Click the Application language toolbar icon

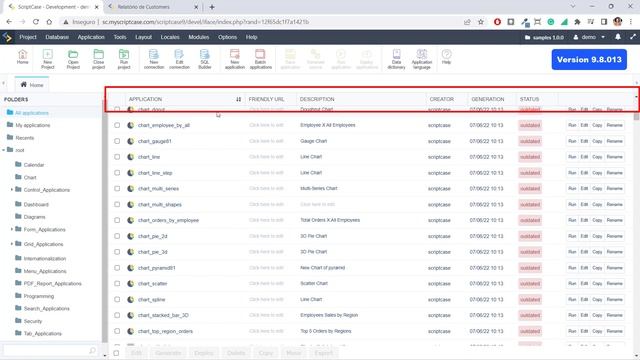pos(422,59)
